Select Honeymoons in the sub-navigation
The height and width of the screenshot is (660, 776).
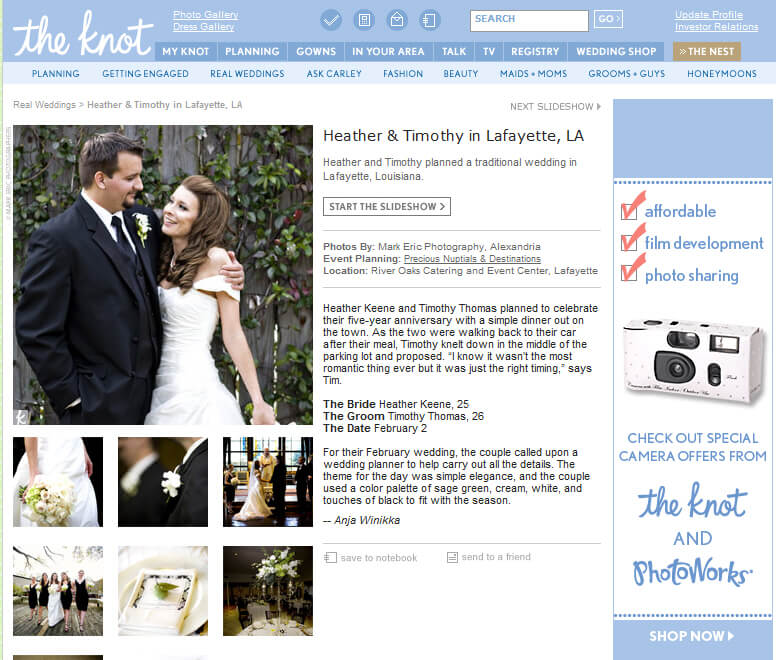[721, 74]
